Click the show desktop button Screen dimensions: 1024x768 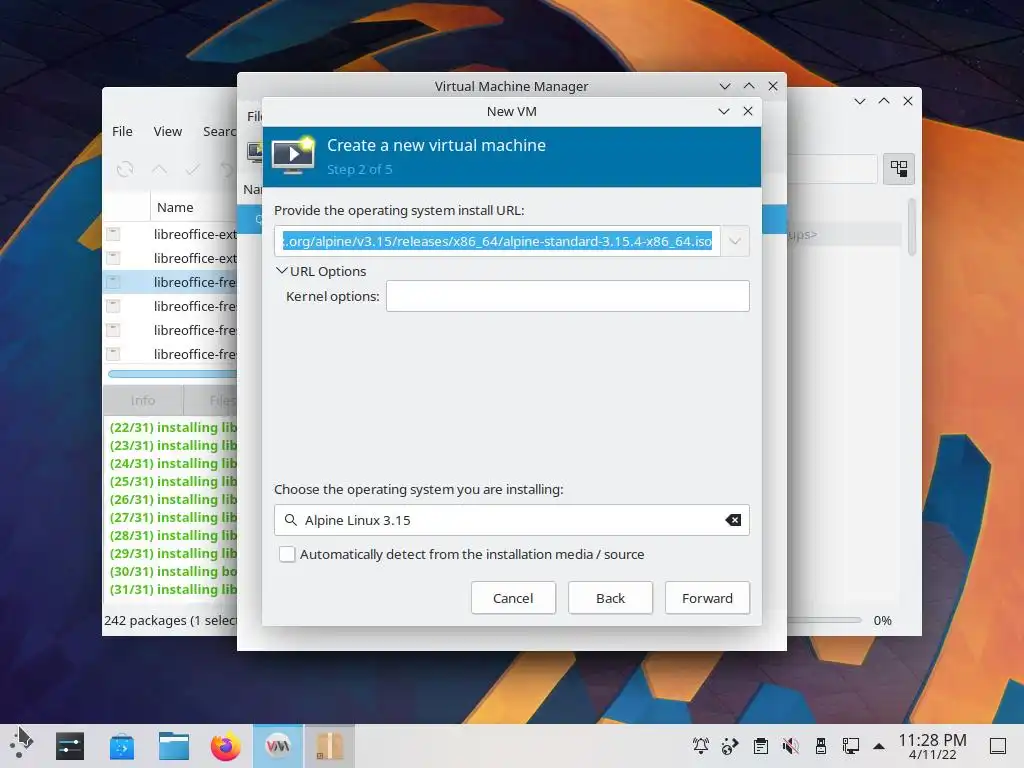pyautogui.click(x=998, y=745)
